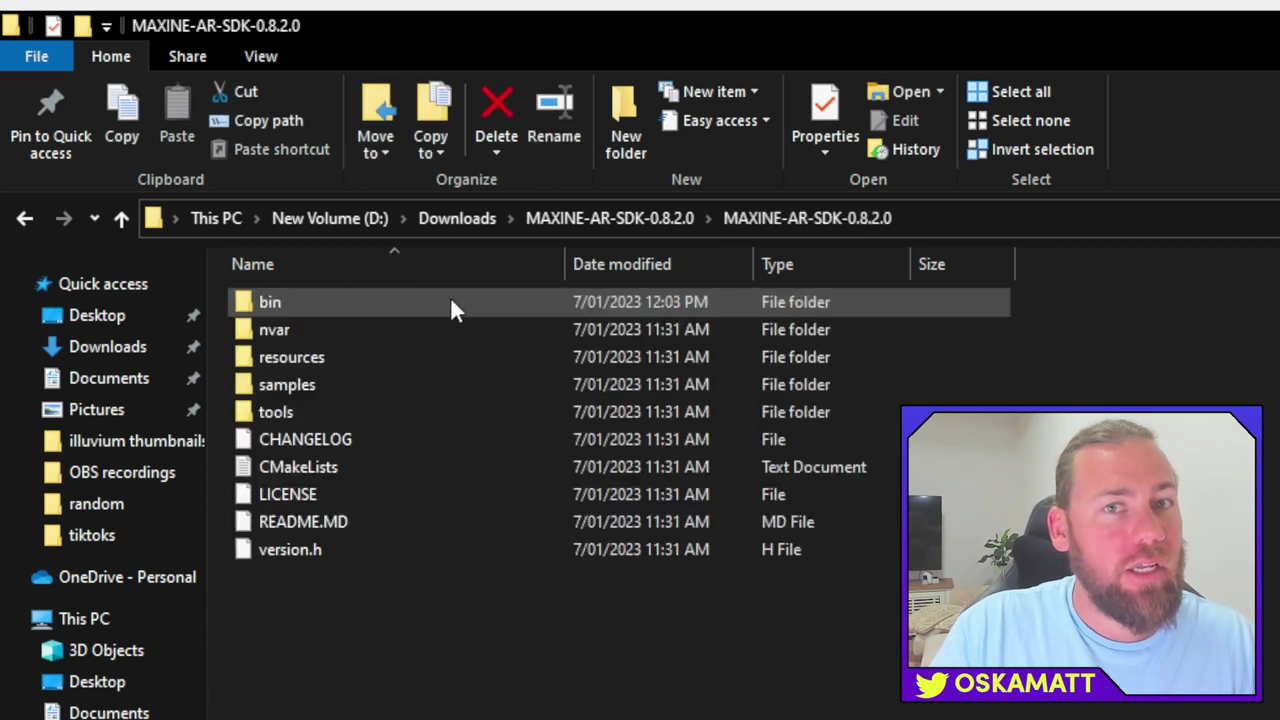Go up one folder level
The width and height of the screenshot is (1280, 720).
[x=121, y=218]
